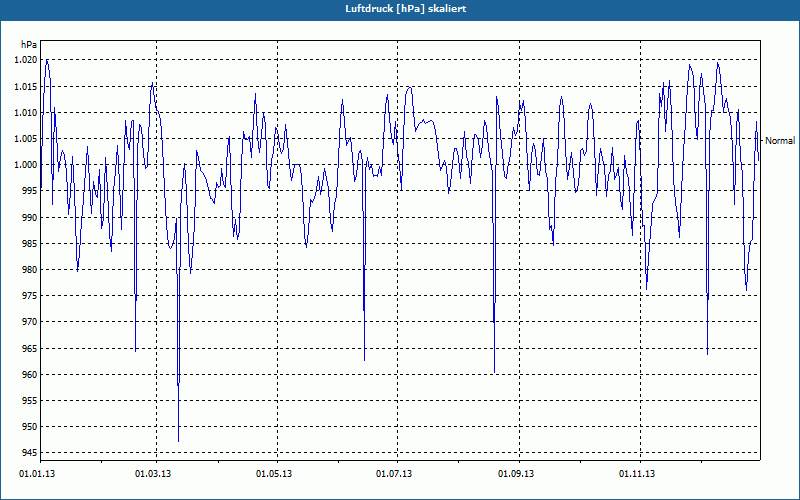Click the '990' y-axis label

(x=30, y=217)
